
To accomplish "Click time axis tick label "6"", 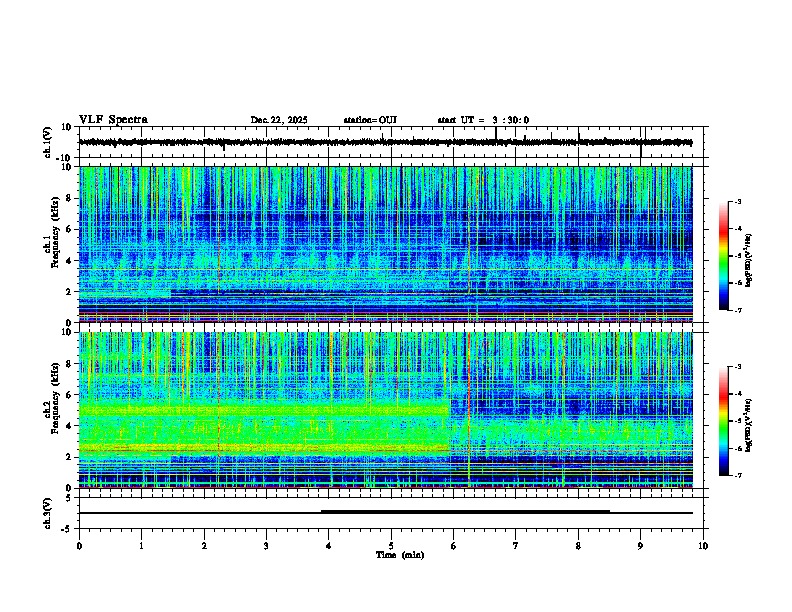I will 454,546.
